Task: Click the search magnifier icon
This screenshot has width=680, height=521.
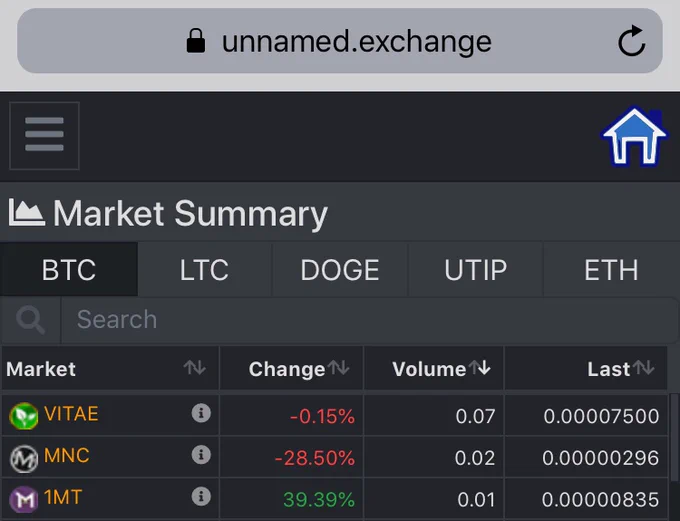Action: pos(30,320)
